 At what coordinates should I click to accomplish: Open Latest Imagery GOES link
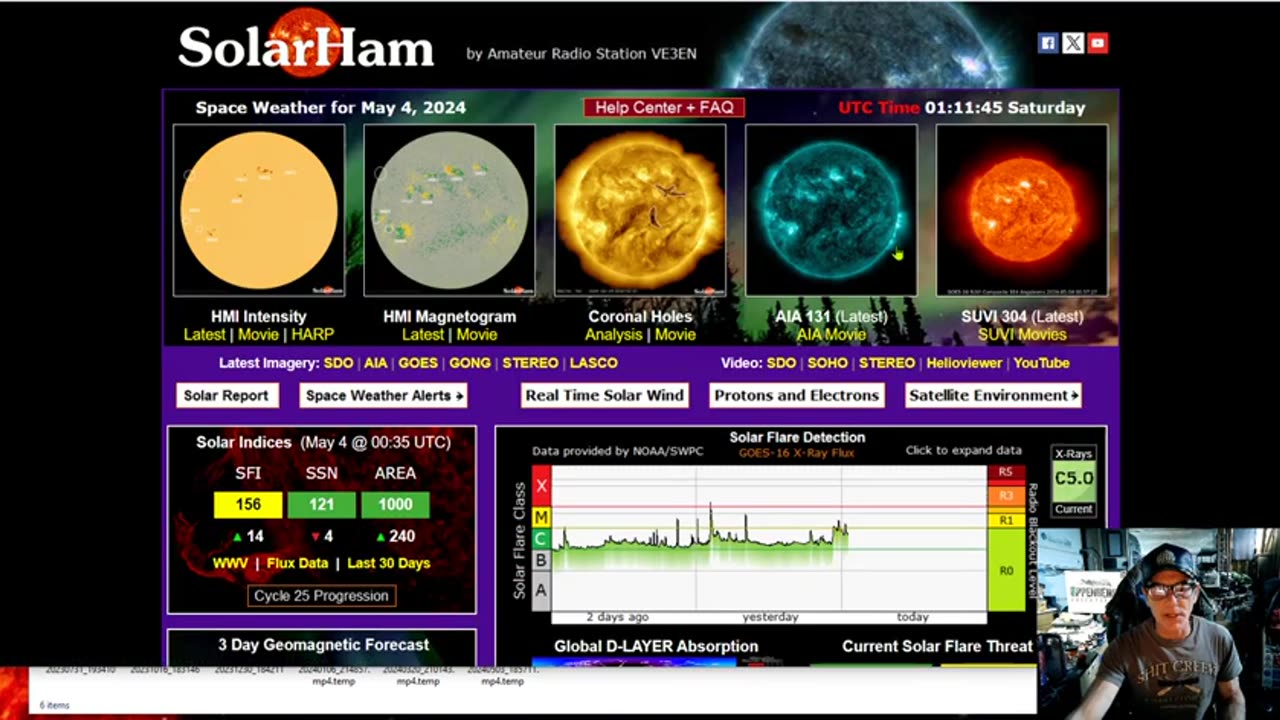coord(418,363)
